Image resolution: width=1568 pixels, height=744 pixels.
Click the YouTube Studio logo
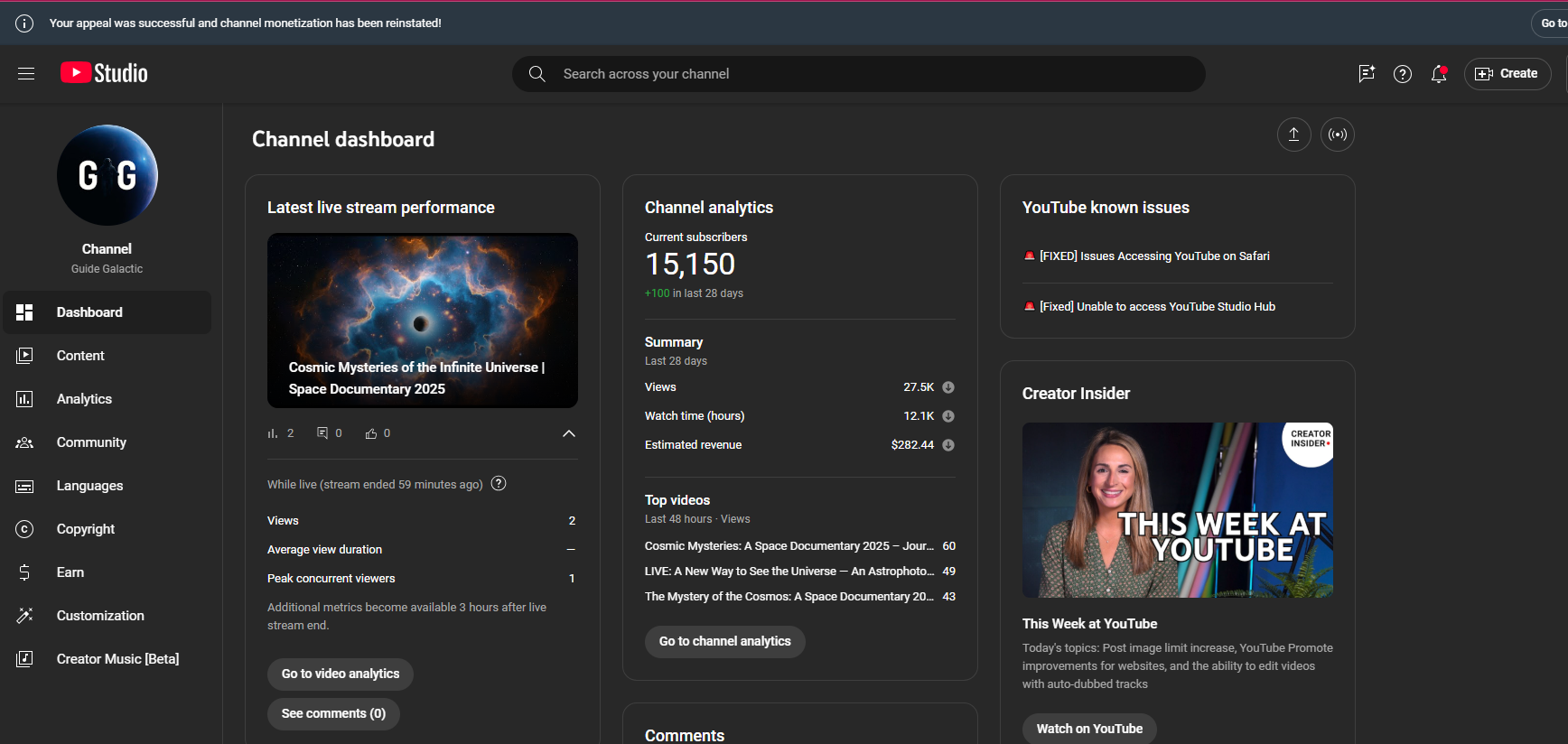click(104, 73)
